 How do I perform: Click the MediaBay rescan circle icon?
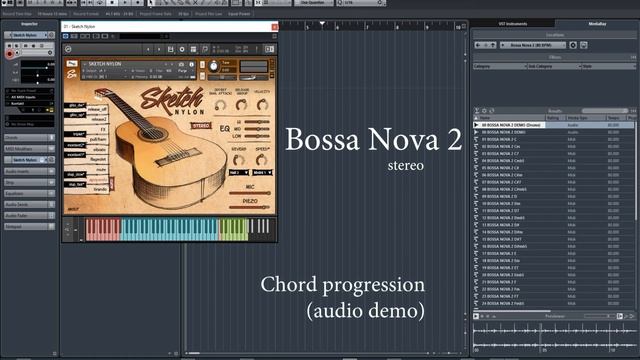pyautogui.click(x=573, y=45)
